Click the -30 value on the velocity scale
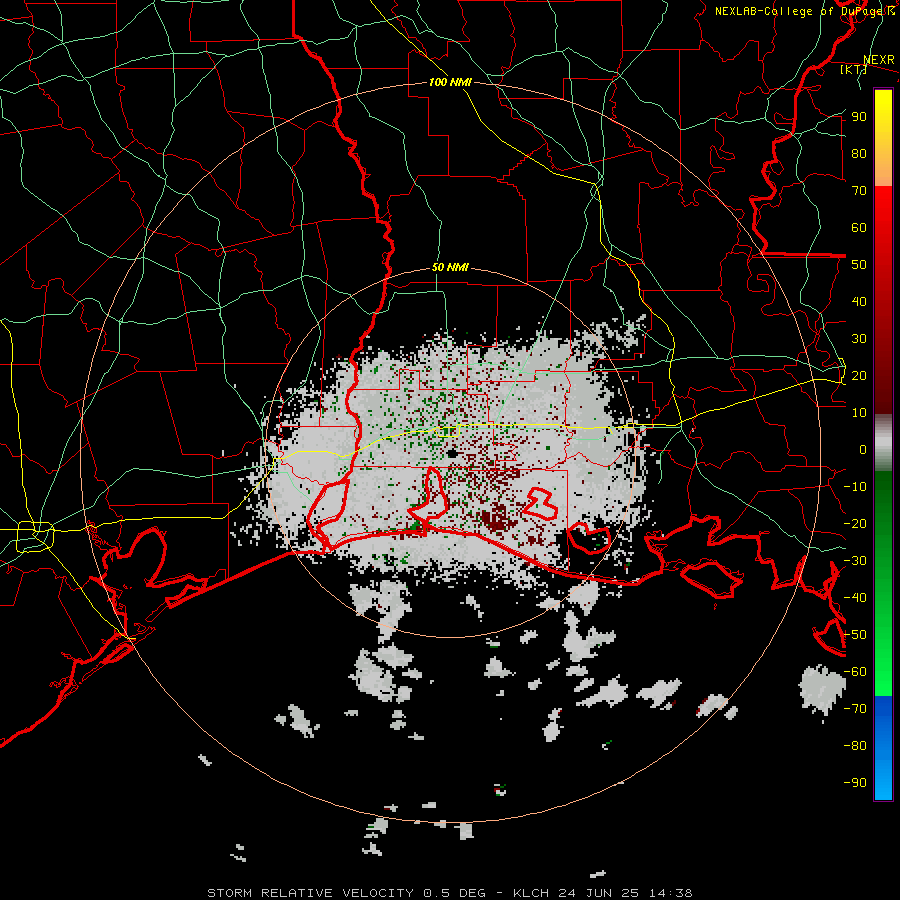 coord(855,561)
